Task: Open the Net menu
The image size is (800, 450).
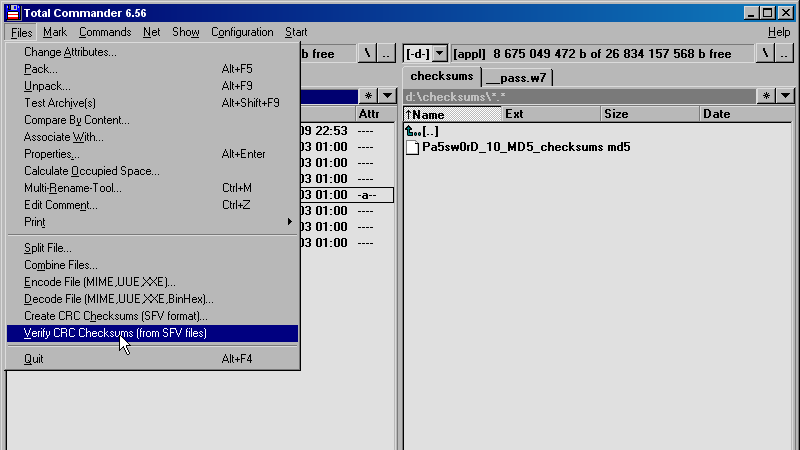Action: pyautogui.click(x=151, y=32)
